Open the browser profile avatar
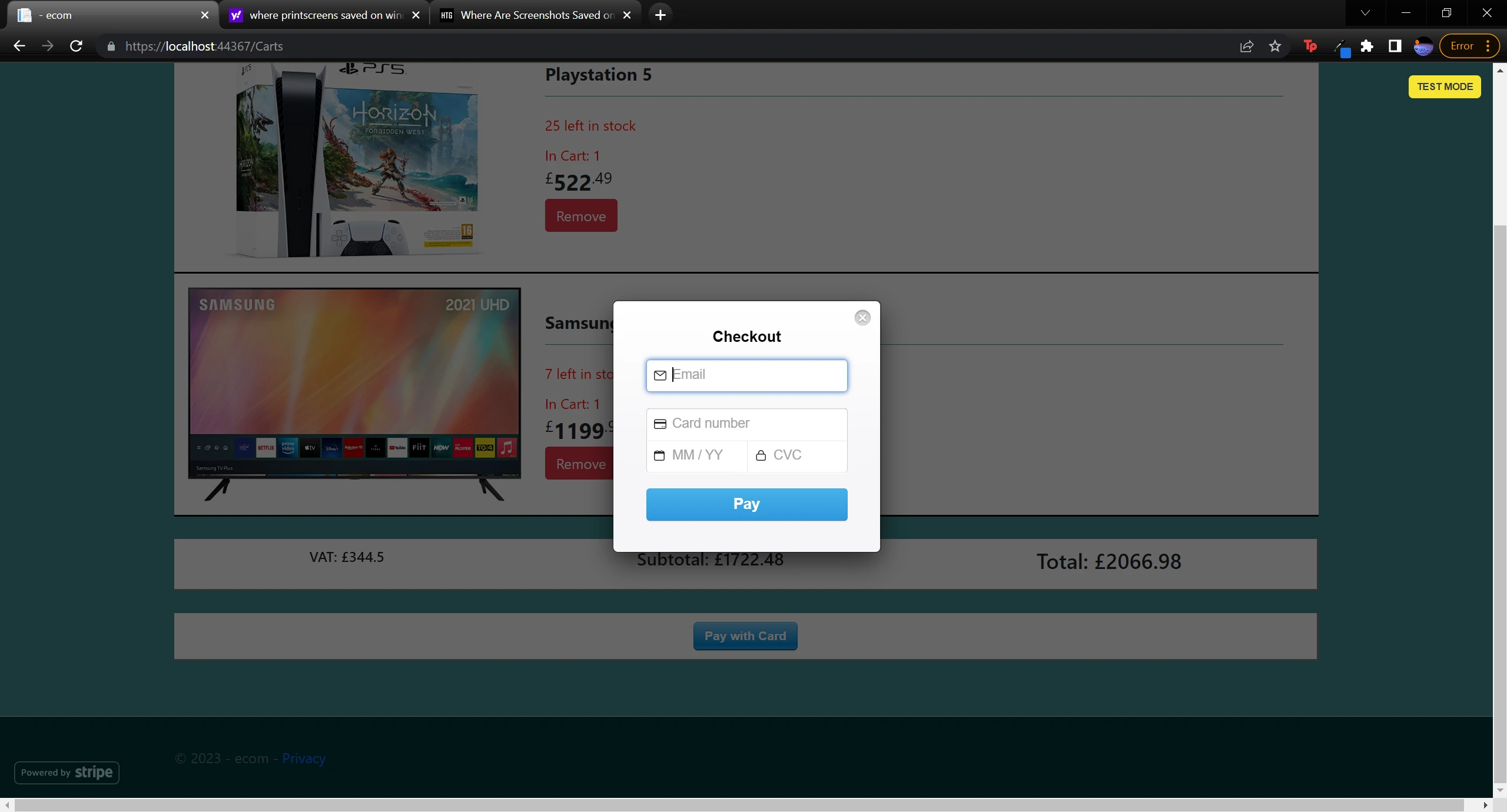The width and height of the screenshot is (1507, 812). tap(1423, 46)
